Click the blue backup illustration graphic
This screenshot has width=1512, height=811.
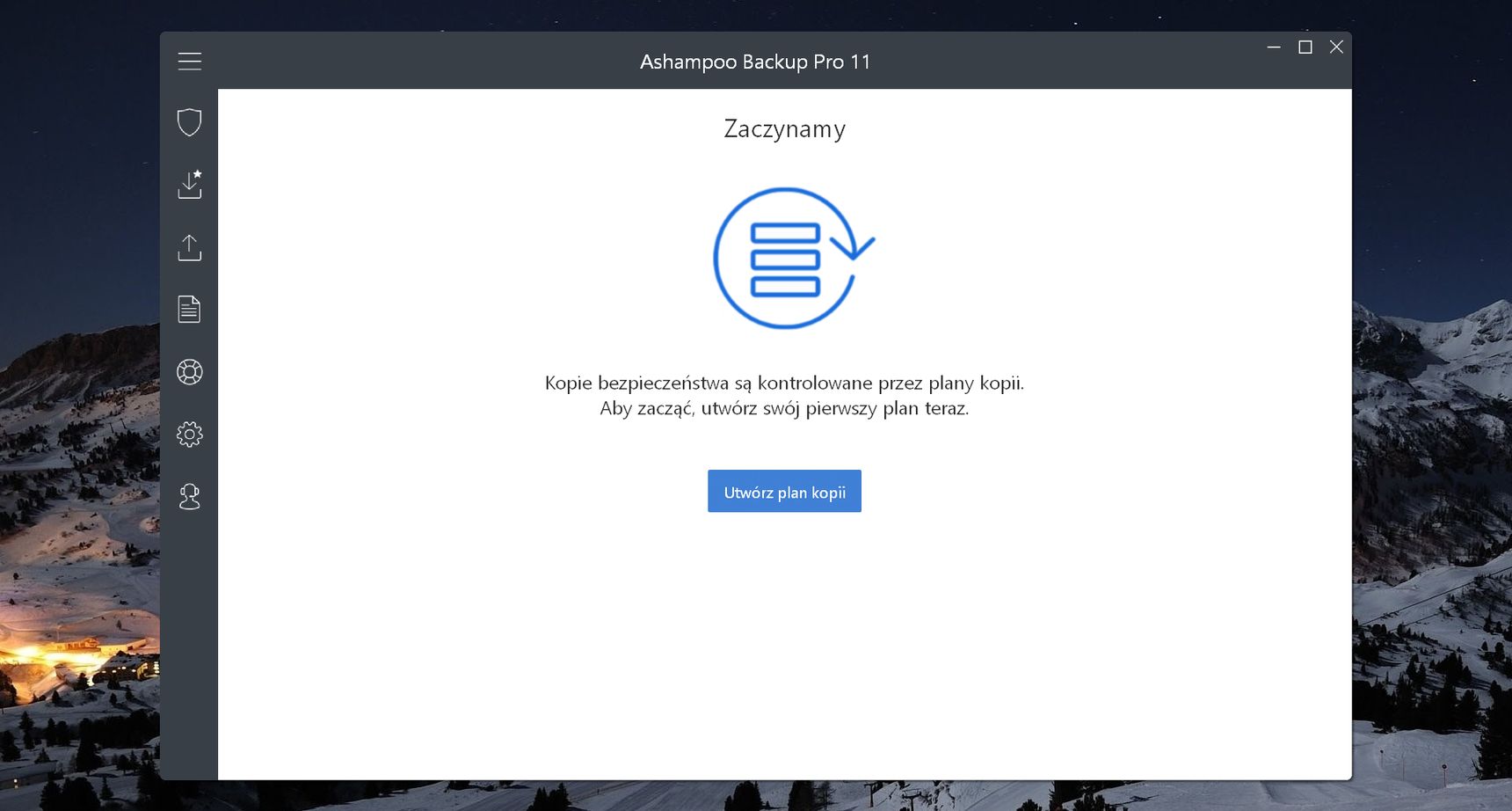click(x=792, y=259)
